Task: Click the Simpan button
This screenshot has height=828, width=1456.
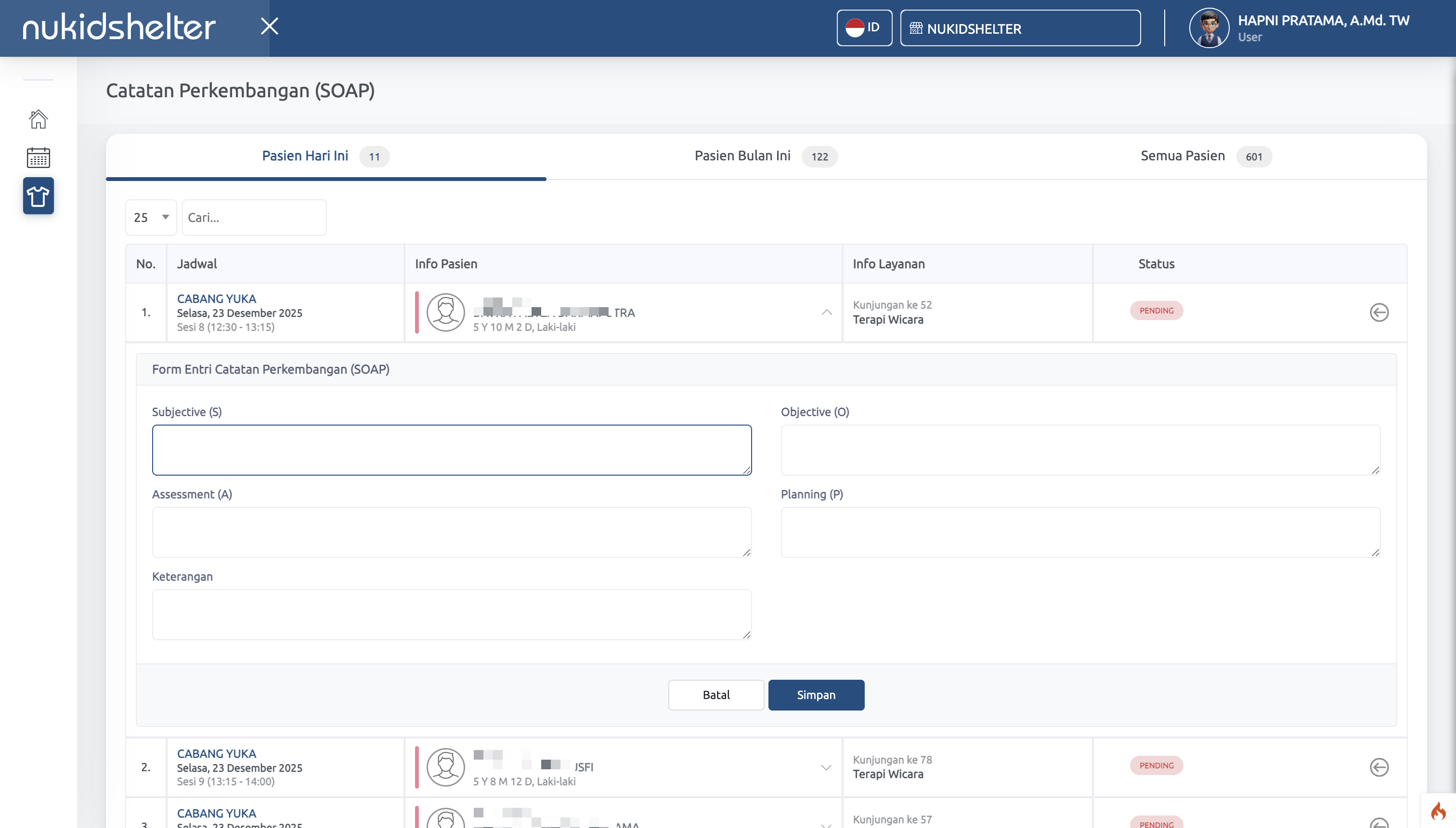Action: click(816, 694)
